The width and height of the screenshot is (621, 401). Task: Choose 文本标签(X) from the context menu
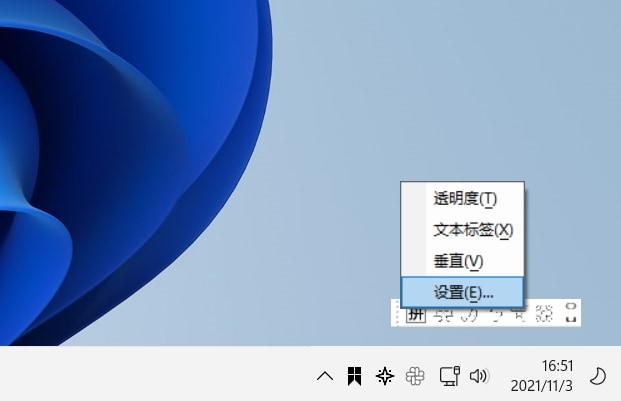462,230
